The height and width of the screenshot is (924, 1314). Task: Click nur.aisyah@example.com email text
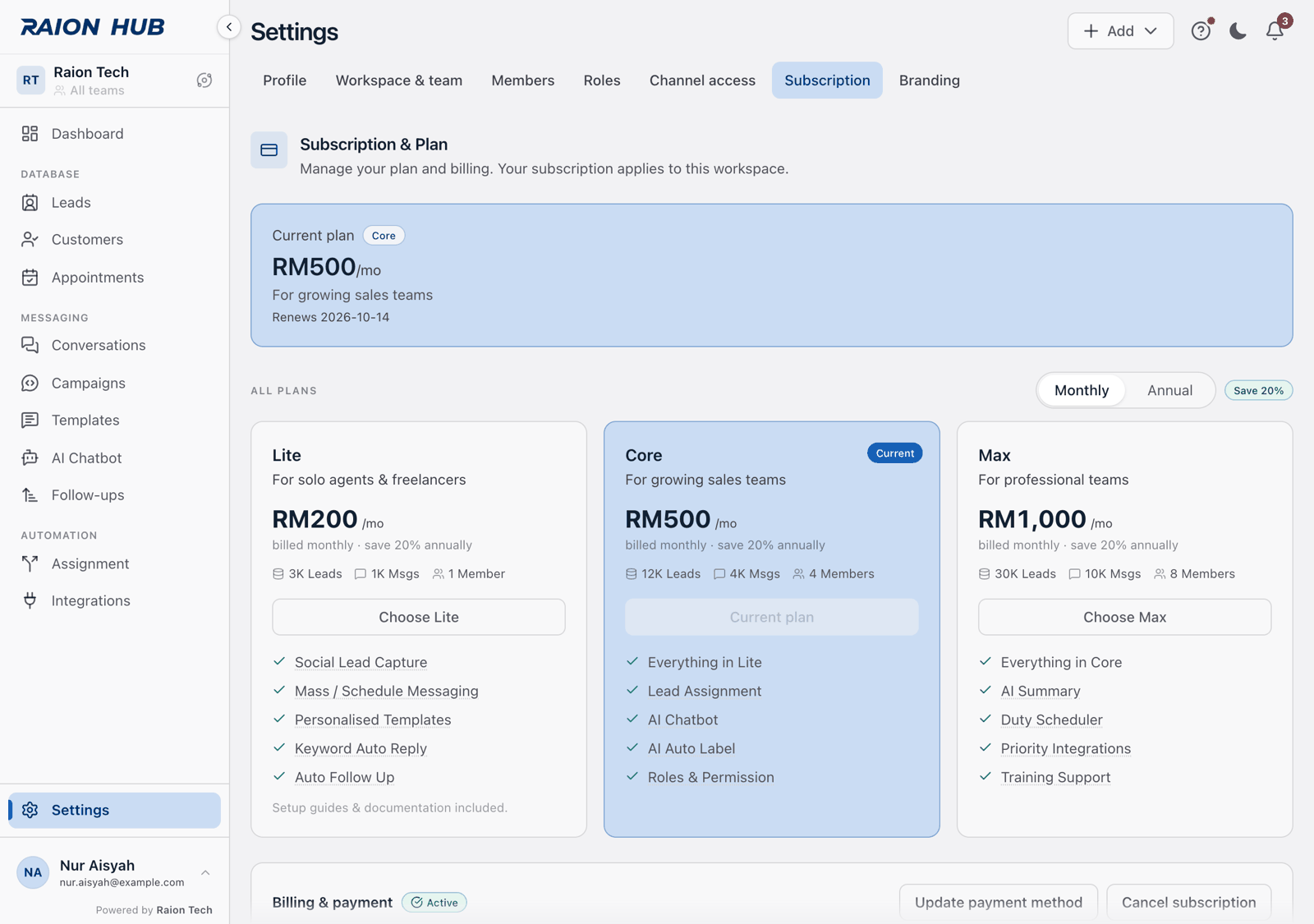click(x=122, y=883)
